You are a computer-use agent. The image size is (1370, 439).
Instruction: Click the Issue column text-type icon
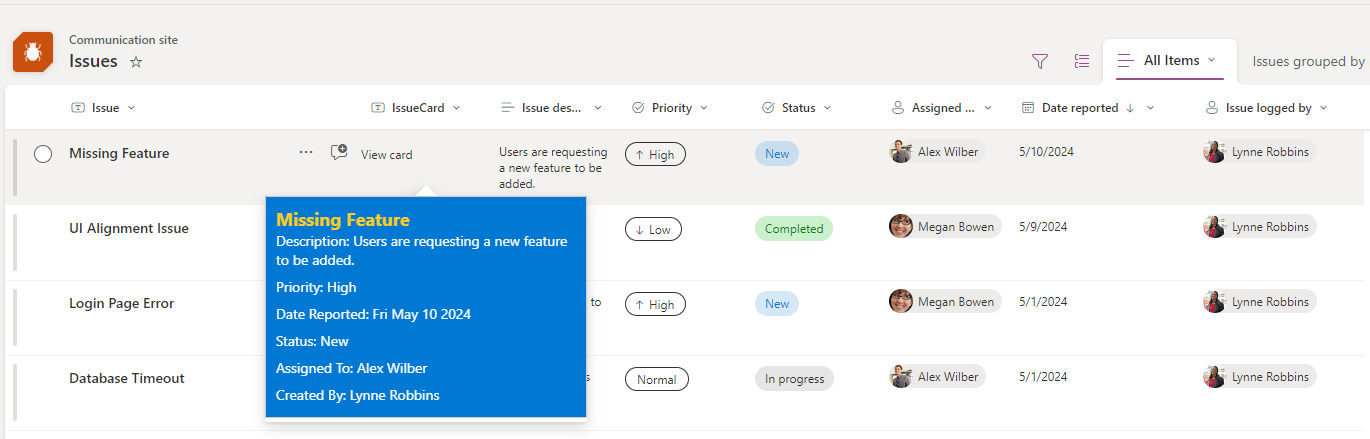tap(78, 108)
